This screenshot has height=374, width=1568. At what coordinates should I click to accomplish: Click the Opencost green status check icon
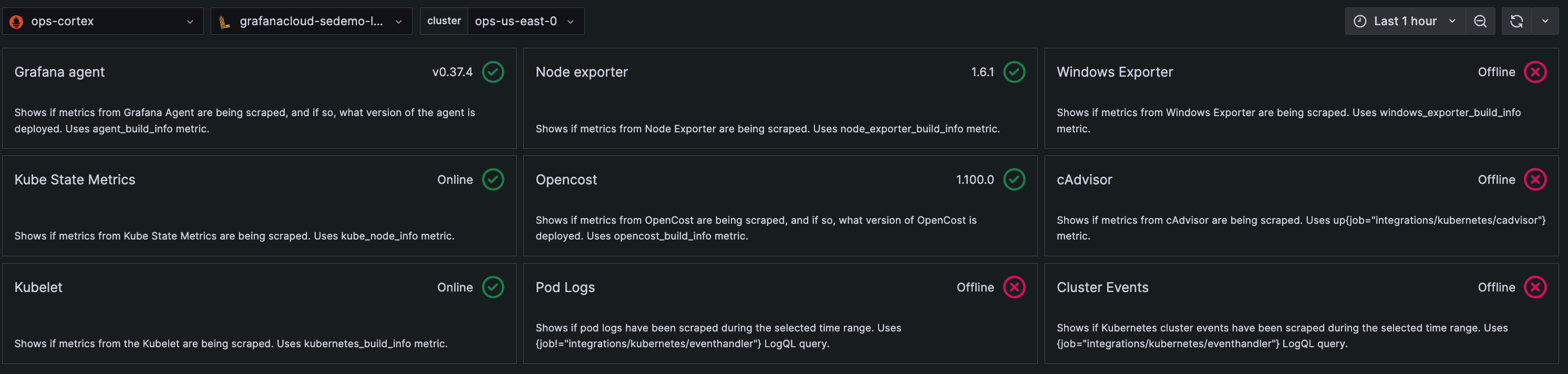(1014, 180)
